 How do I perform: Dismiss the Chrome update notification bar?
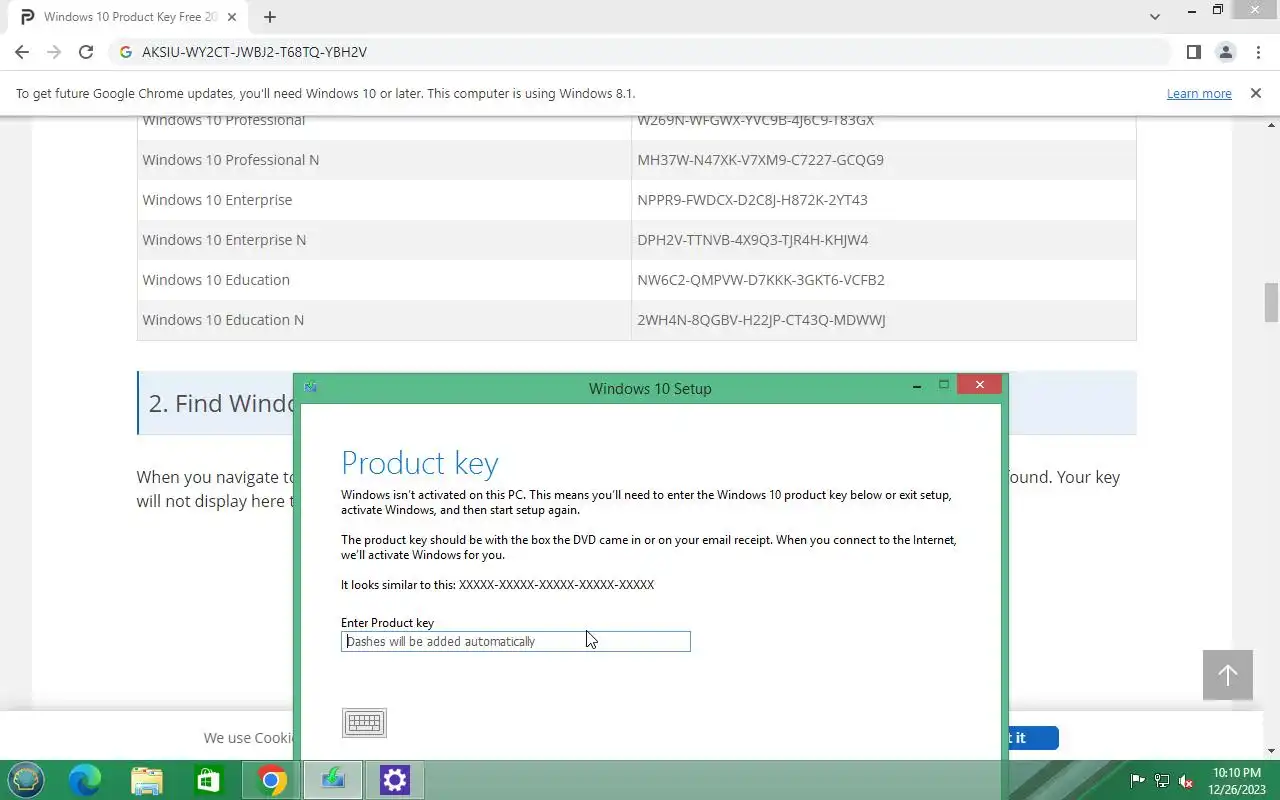click(1255, 93)
